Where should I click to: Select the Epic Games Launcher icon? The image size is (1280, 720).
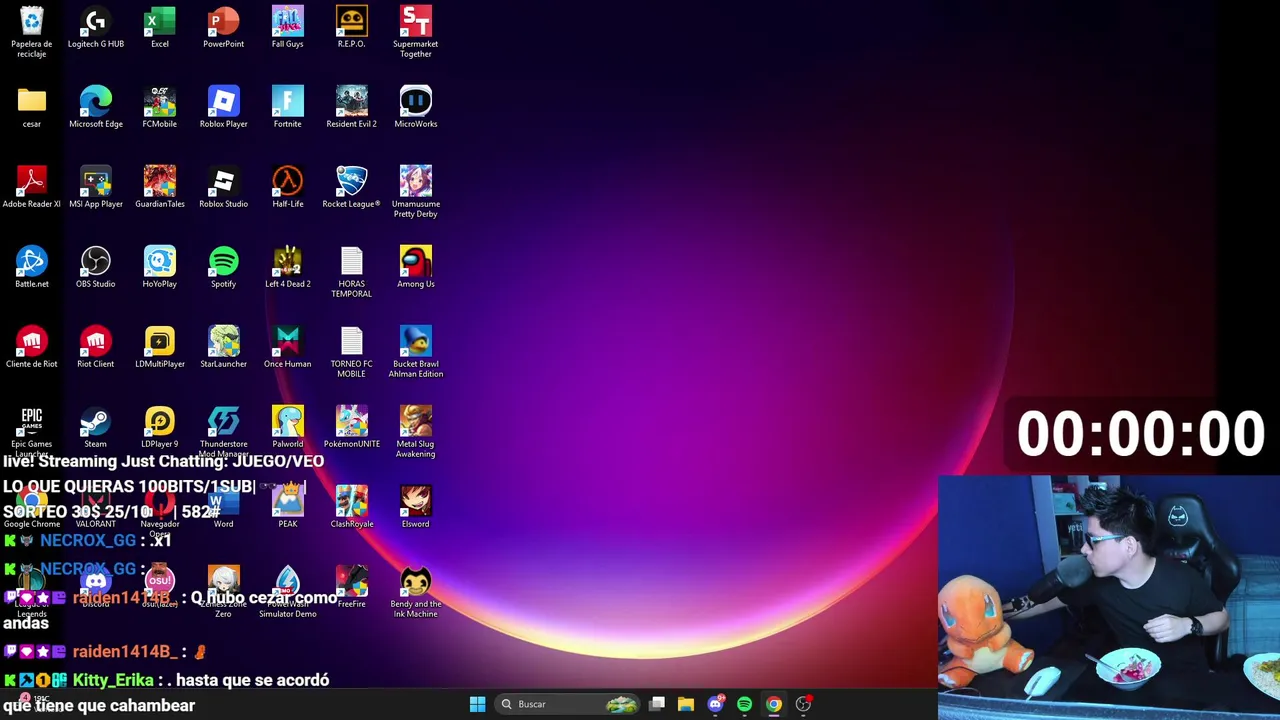pos(32,432)
